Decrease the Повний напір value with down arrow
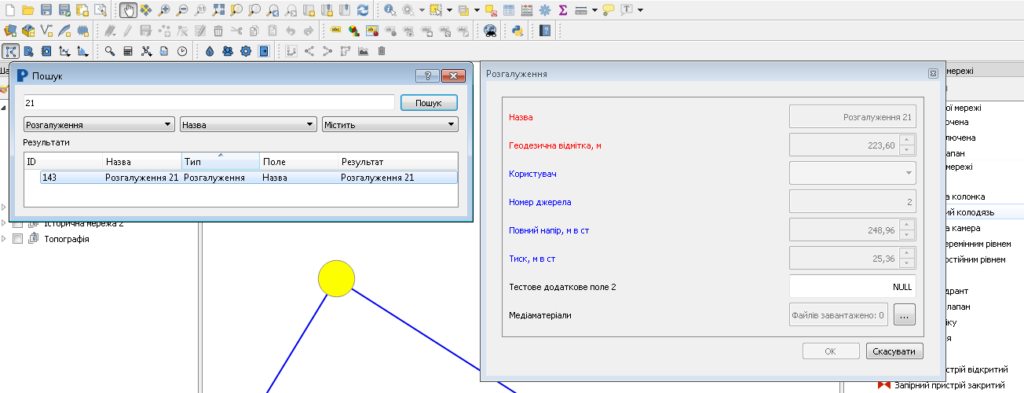This screenshot has height=393, width=1024. click(x=907, y=236)
